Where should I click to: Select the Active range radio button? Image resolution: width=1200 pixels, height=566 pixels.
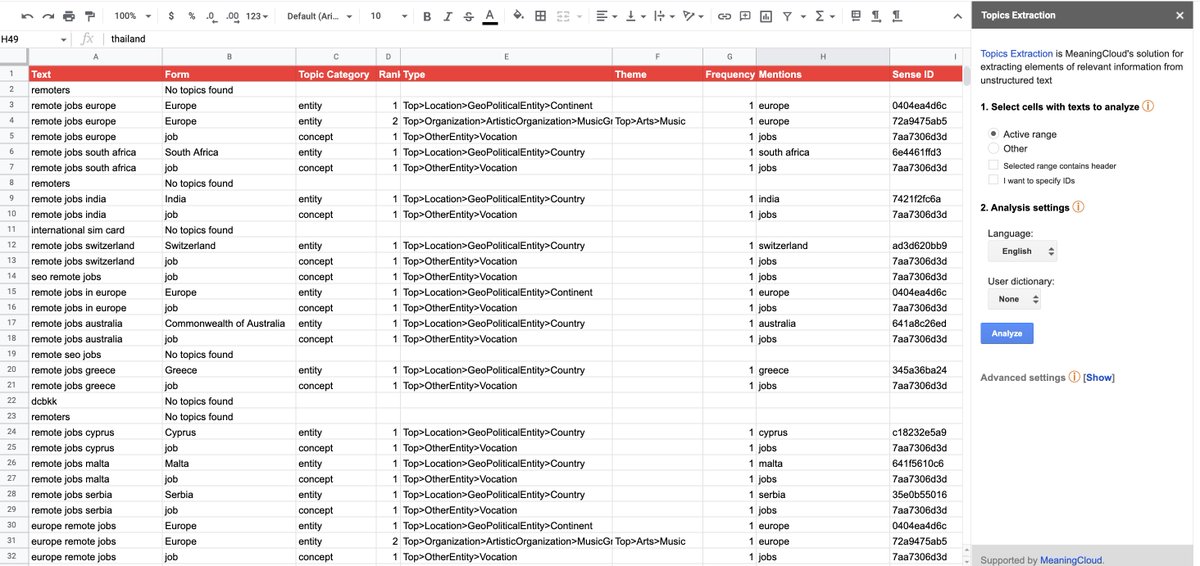click(993, 134)
